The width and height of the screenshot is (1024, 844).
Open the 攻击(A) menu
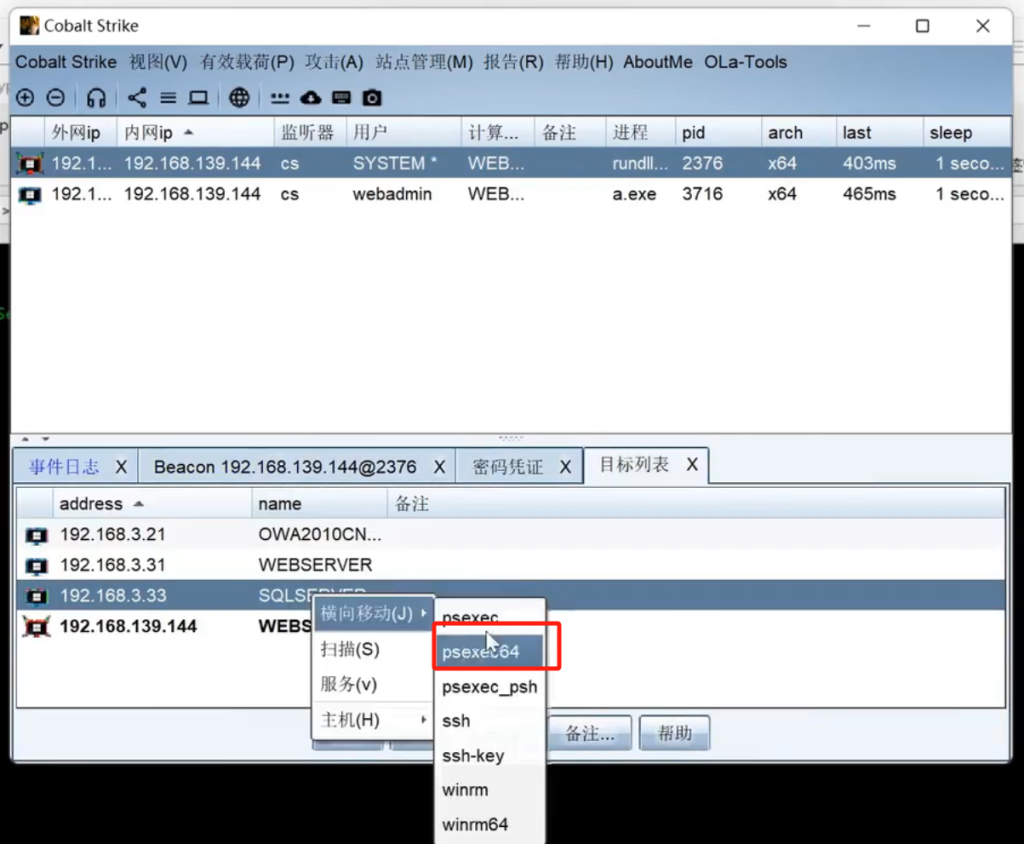click(x=334, y=62)
